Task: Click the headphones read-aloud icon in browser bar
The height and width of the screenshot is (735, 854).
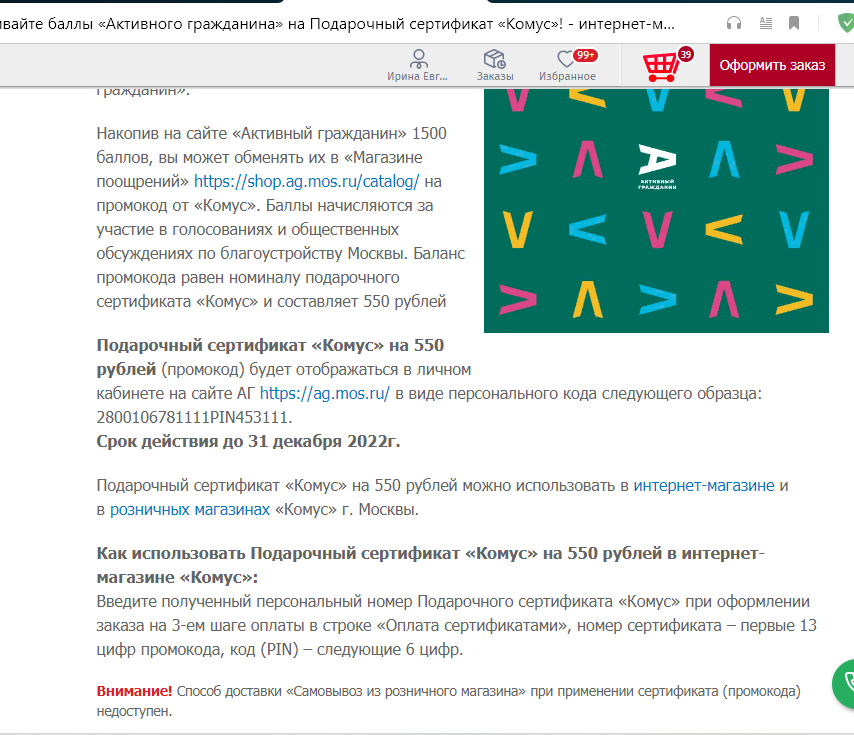Action: point(734,23)
